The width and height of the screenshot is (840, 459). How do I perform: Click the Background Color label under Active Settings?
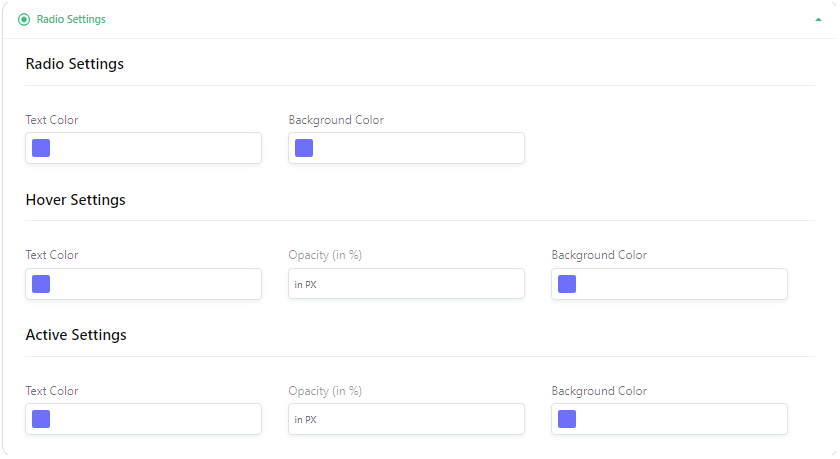pyautogui.click(x=599, y=391)
